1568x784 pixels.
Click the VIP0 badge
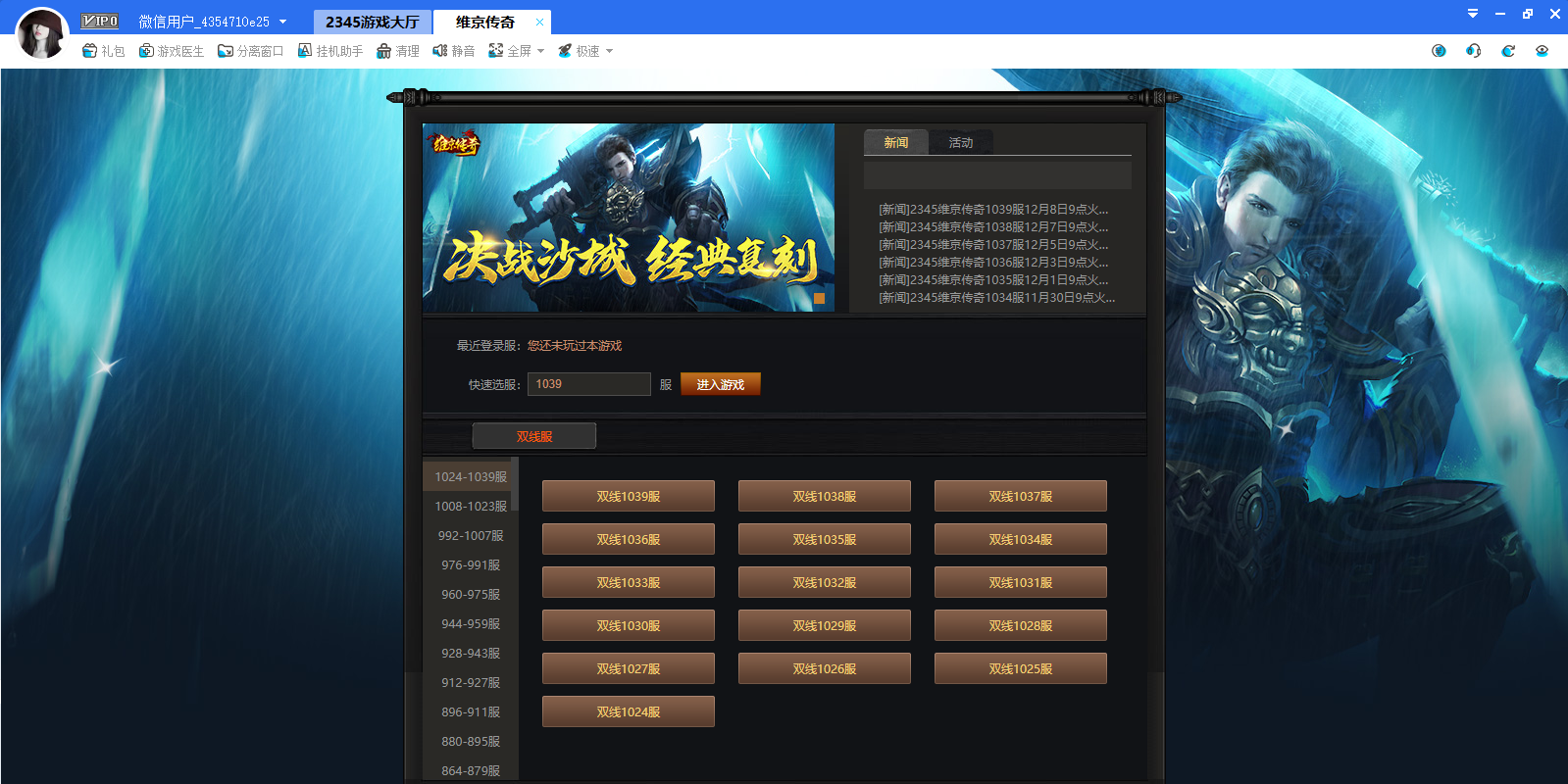click(99, 22)
